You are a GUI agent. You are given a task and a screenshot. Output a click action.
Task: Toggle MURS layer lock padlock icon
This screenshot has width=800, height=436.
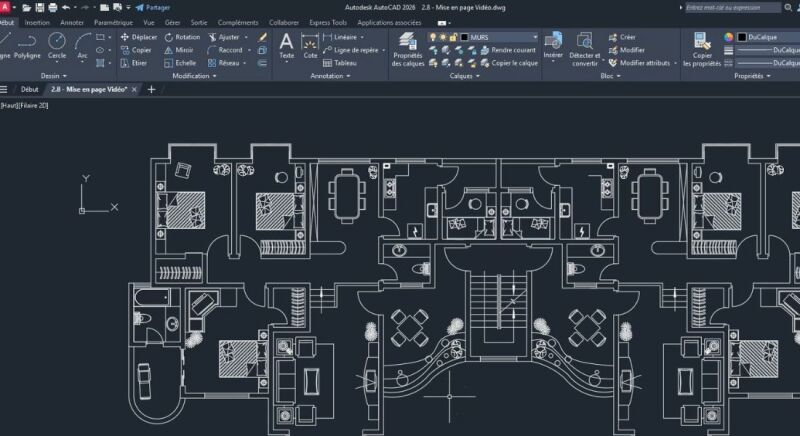click(x=453, y=37)
